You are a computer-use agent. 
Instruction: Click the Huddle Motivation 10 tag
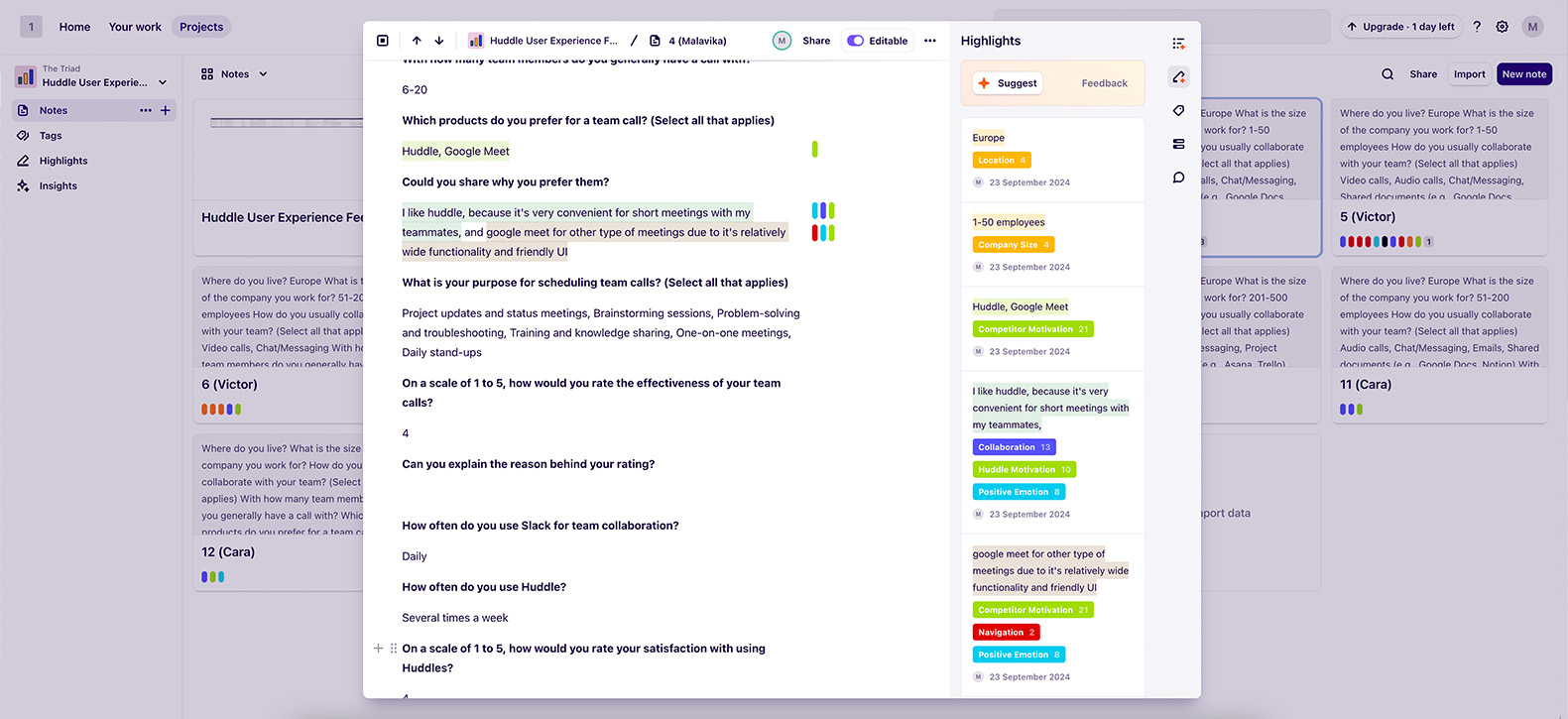[x=1025, y=469]
